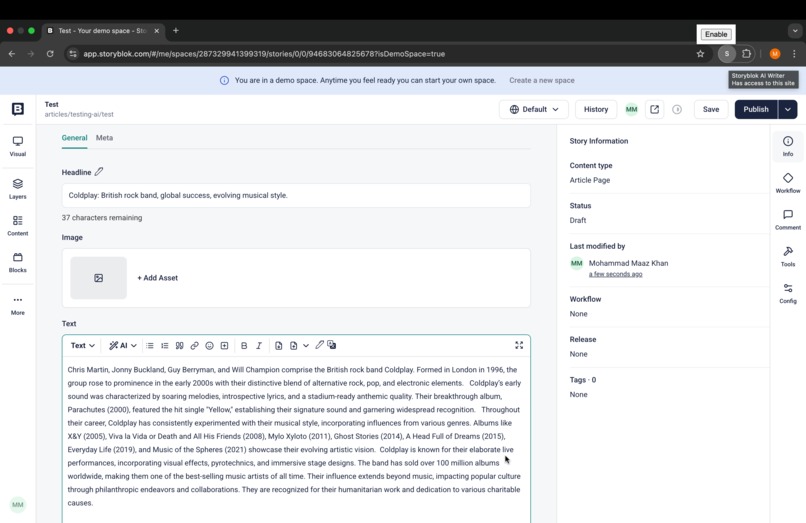This screenshot has width=806, height=523.
Task: Click the paste document icon in toolbar
Action: pos(294,346)
